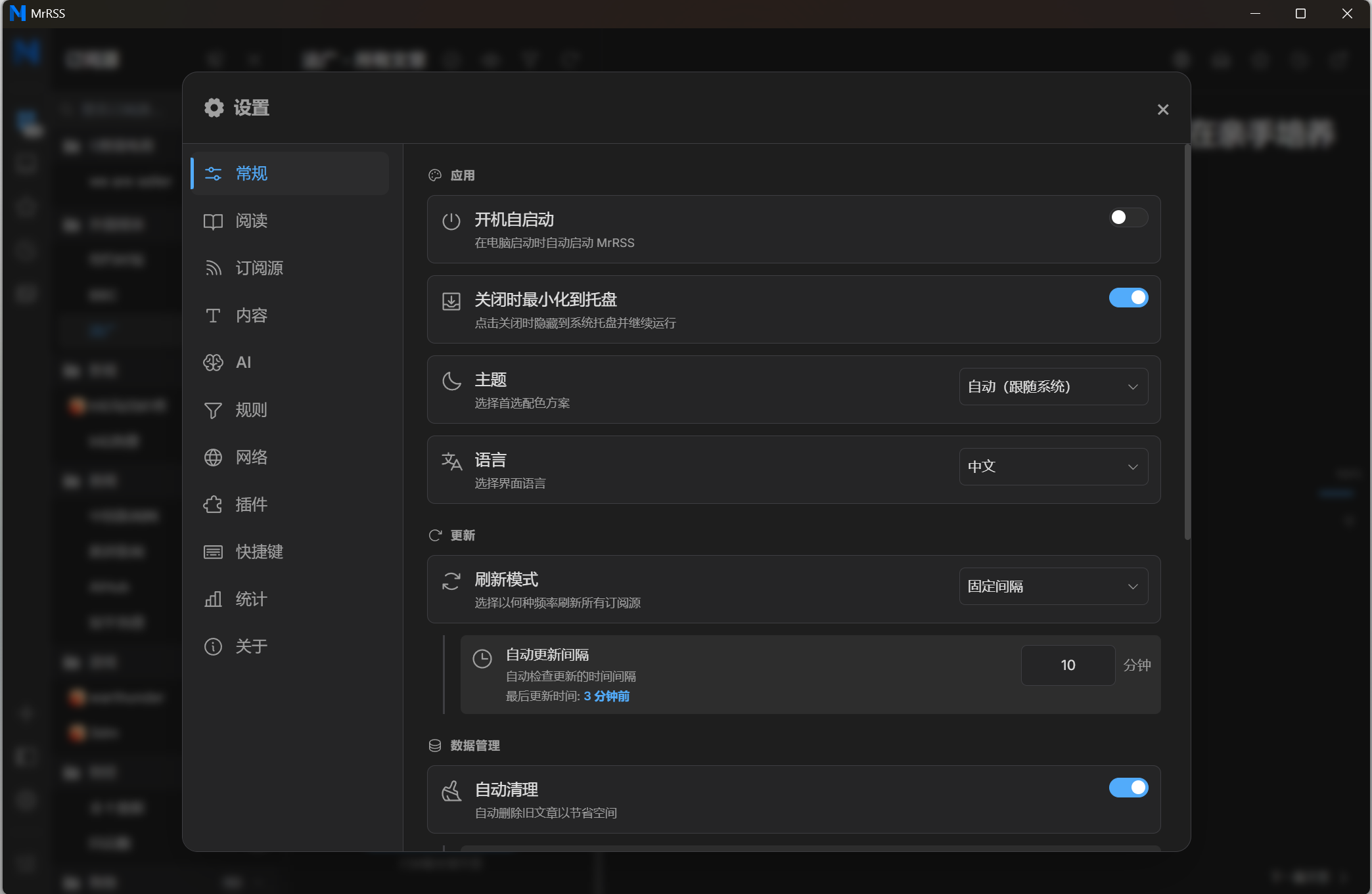Open 统计 via the bar chart icon
The image size is (1372, 894).
213,599
